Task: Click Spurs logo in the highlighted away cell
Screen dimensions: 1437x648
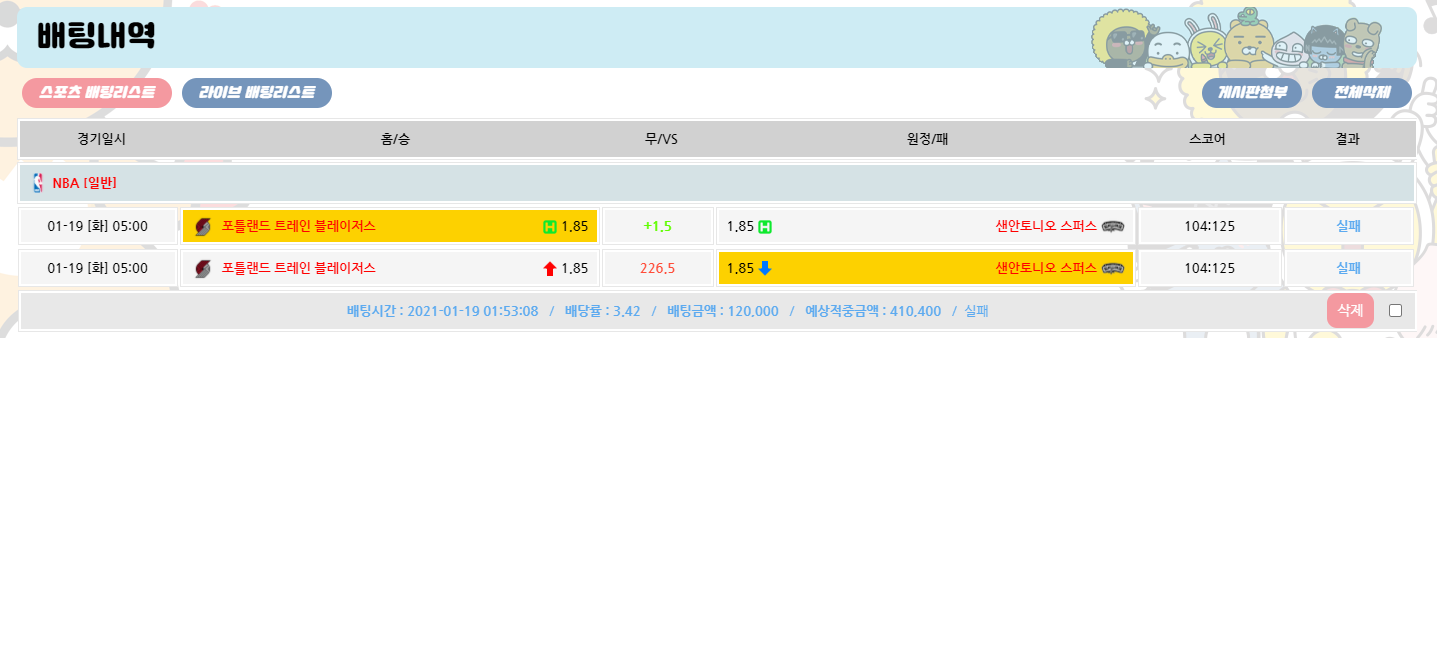Action: (1113, 268)
